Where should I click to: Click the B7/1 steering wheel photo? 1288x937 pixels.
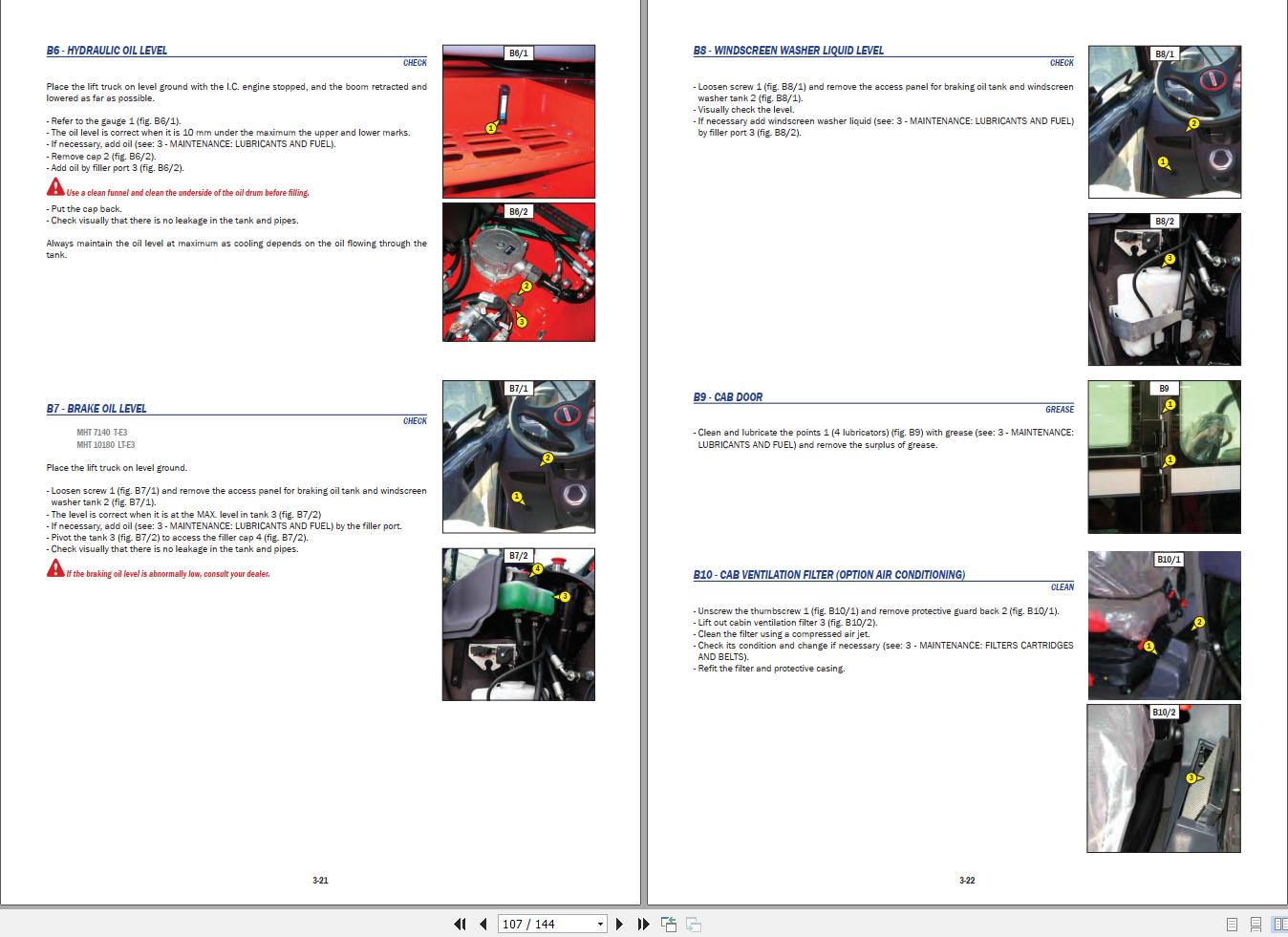coord(518,456)
